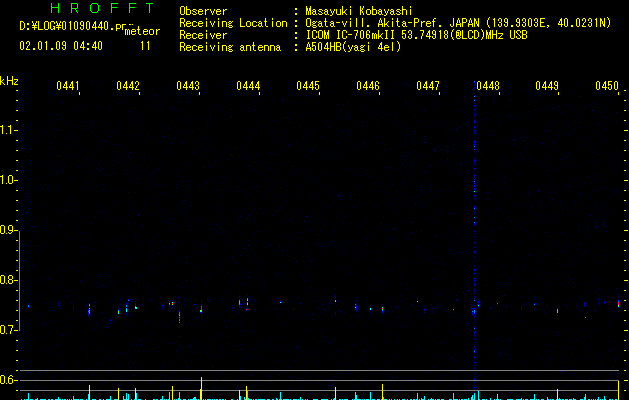Click the 0.8 kHz axis label
Viewport: 629px width, 400px height.
[8, 280]
